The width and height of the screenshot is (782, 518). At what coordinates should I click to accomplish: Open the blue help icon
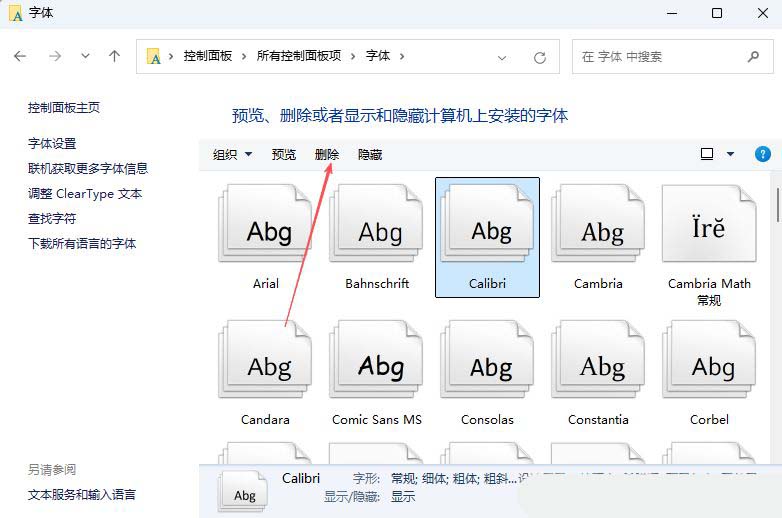point(763,154)
